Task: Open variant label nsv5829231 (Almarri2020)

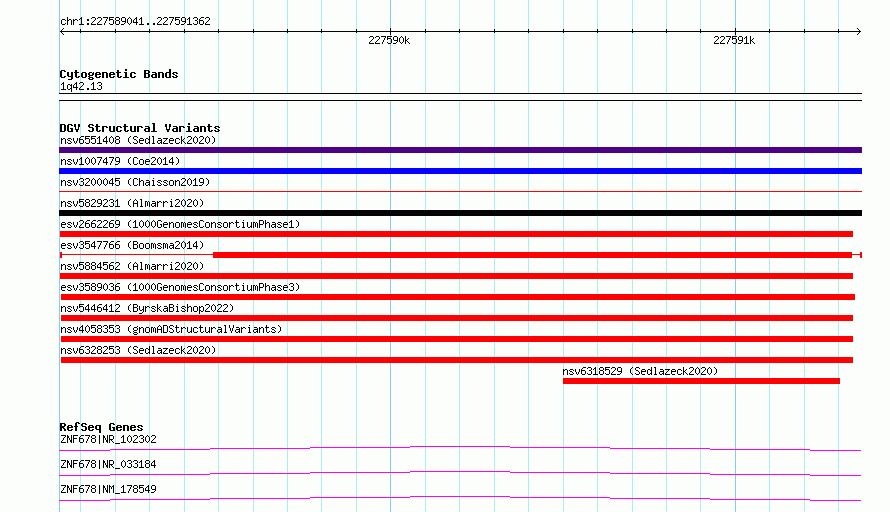Action: click(132, 203)
